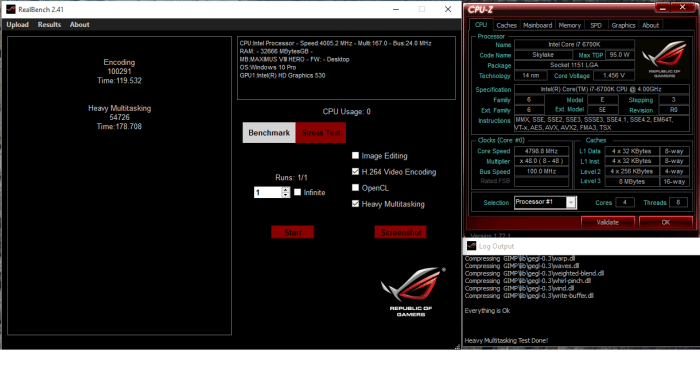The height and width of the screenshot is (372, 700).
Task: Click the Log Output window icon
Action: 471,246
